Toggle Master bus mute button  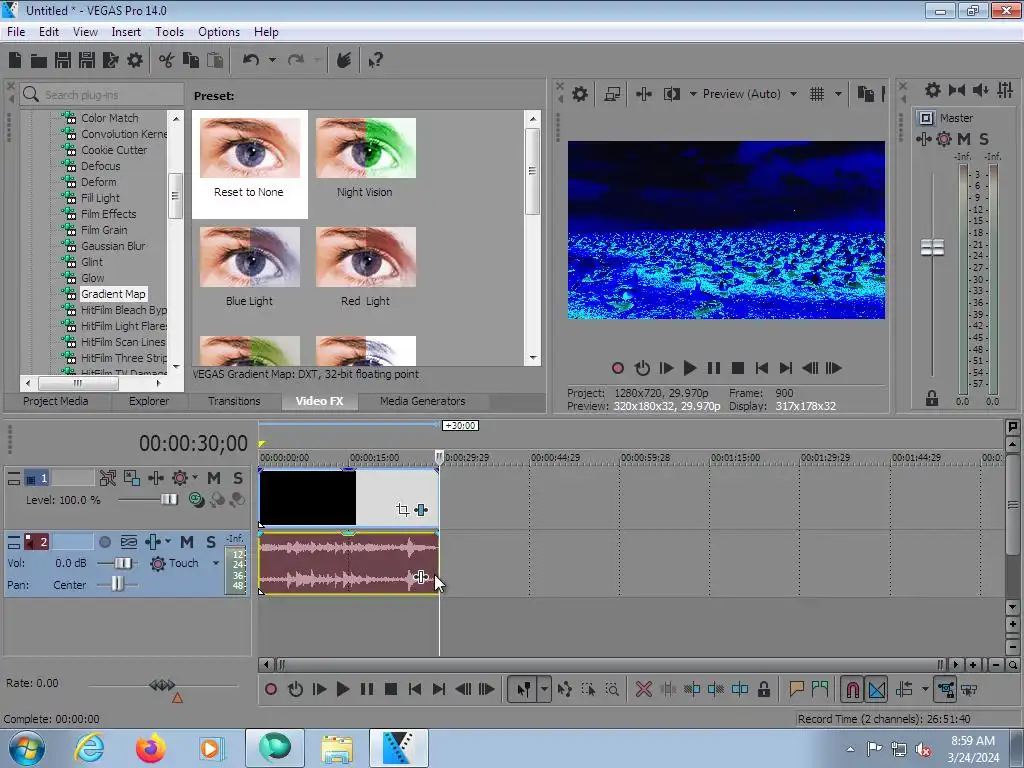click(964, 139)
